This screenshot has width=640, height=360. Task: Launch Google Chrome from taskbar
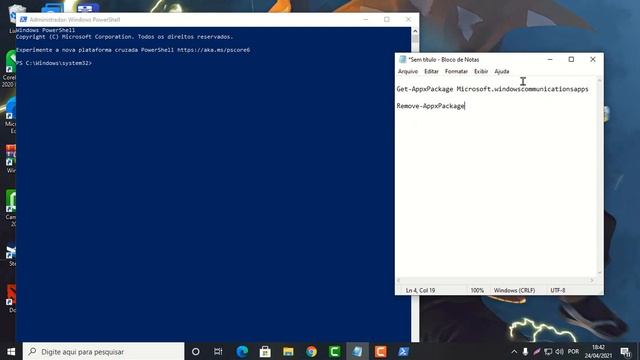pos(311,351)
